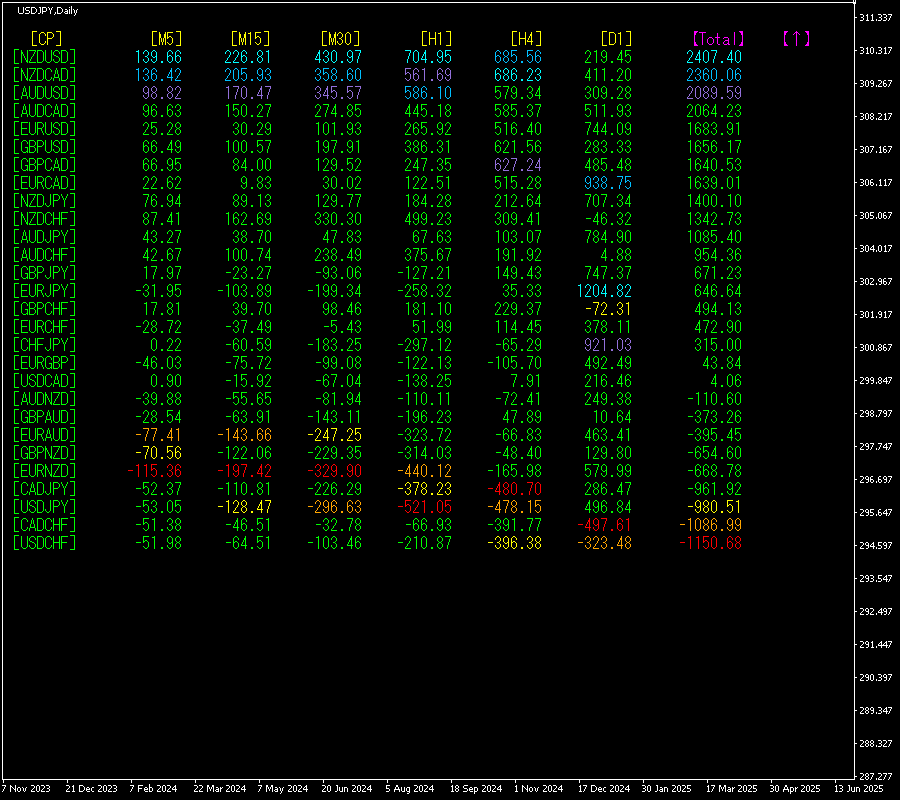Image resolution: width=900 pixels, height=800 pixels.
Task: Click time axis date 5 Aug 2024
Action: coord(410,789)
